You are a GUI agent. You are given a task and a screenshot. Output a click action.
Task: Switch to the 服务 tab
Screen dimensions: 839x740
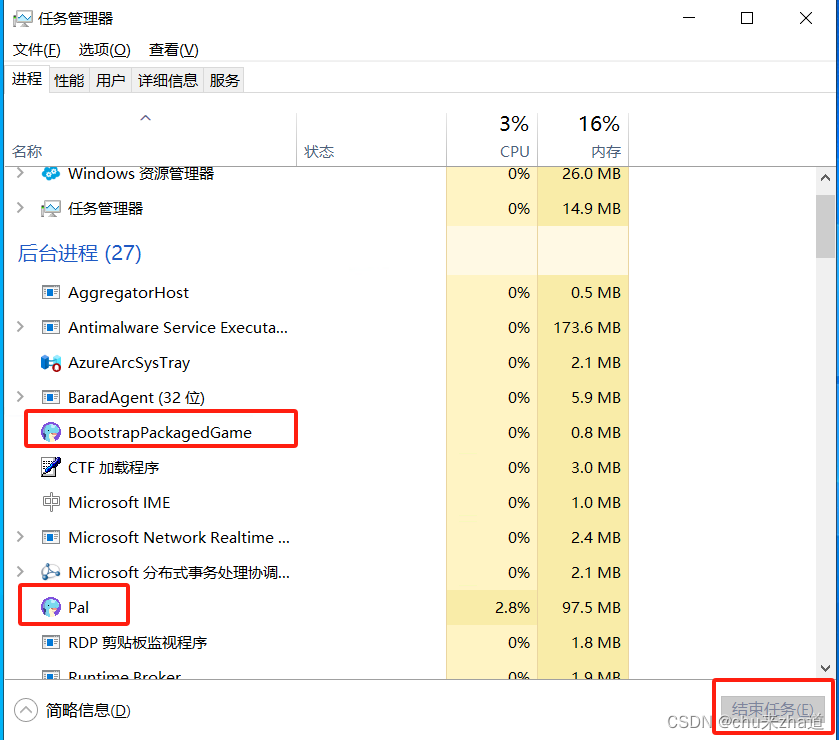pos(224,80)
